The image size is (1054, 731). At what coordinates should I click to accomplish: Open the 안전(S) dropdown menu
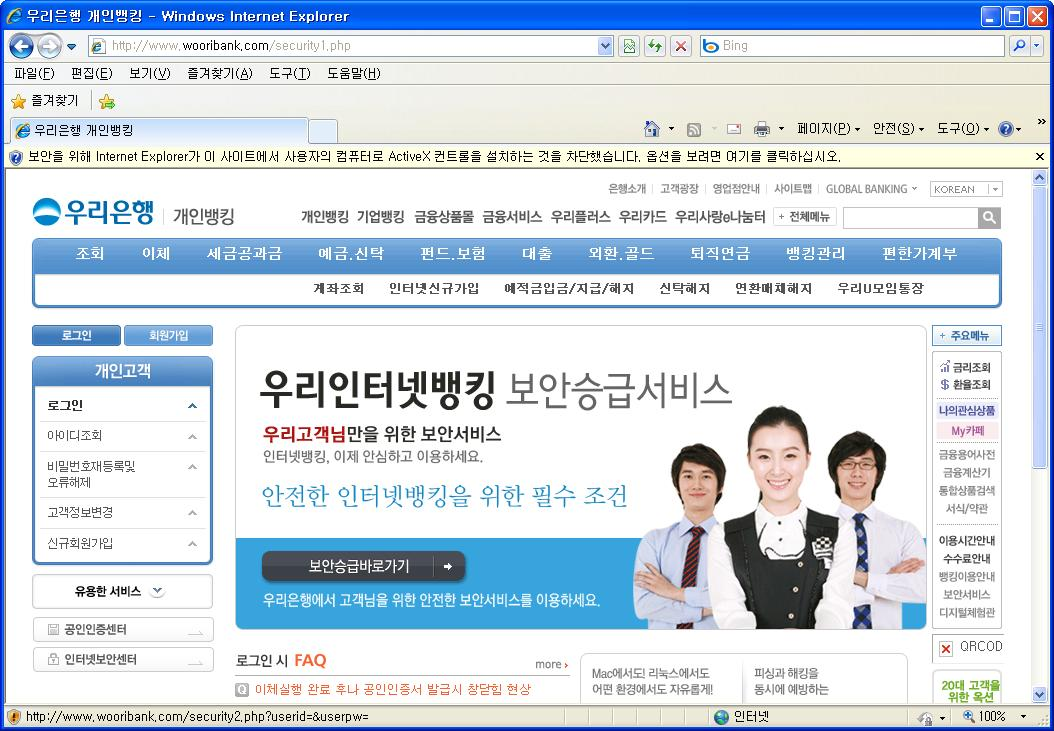(x=898, y=129)
